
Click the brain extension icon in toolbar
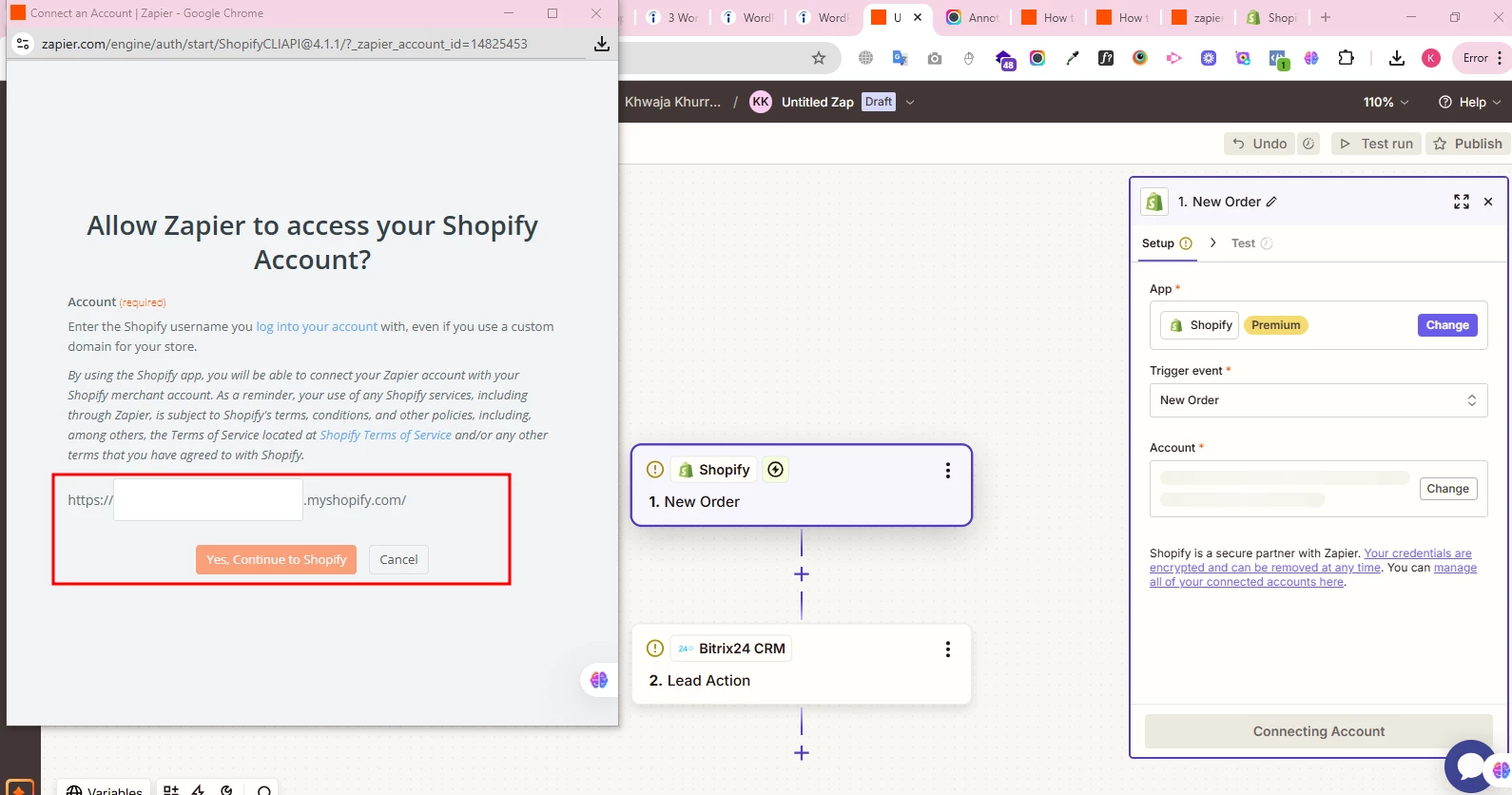click(1311, 58)
